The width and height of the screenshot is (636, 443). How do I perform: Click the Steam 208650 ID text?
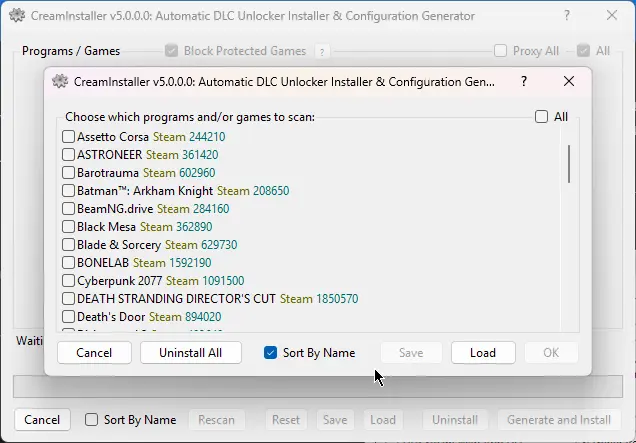click(x=253, y=191)
